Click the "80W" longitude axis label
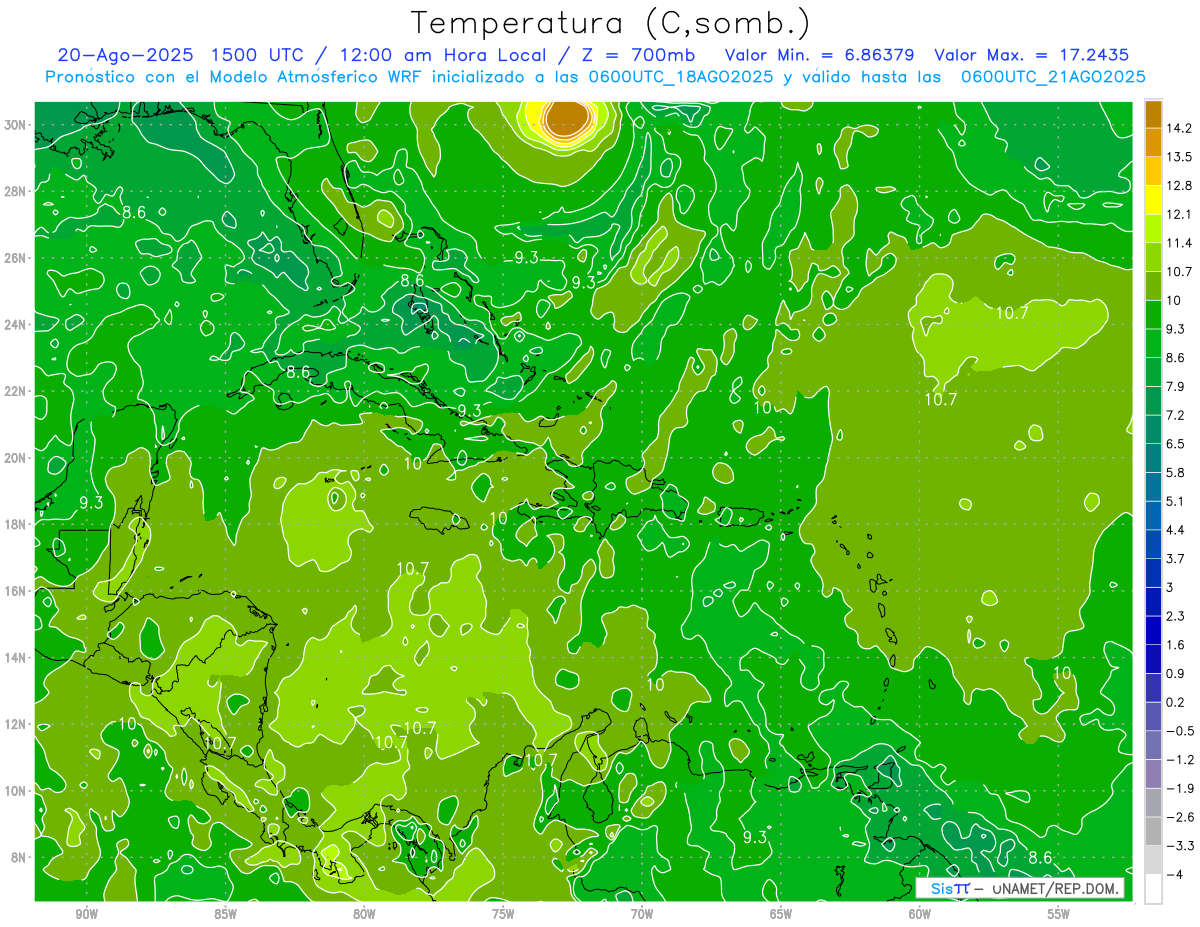Image resolution: width=1200 pixels, height=927 pixels. click(x=364, y=914)
